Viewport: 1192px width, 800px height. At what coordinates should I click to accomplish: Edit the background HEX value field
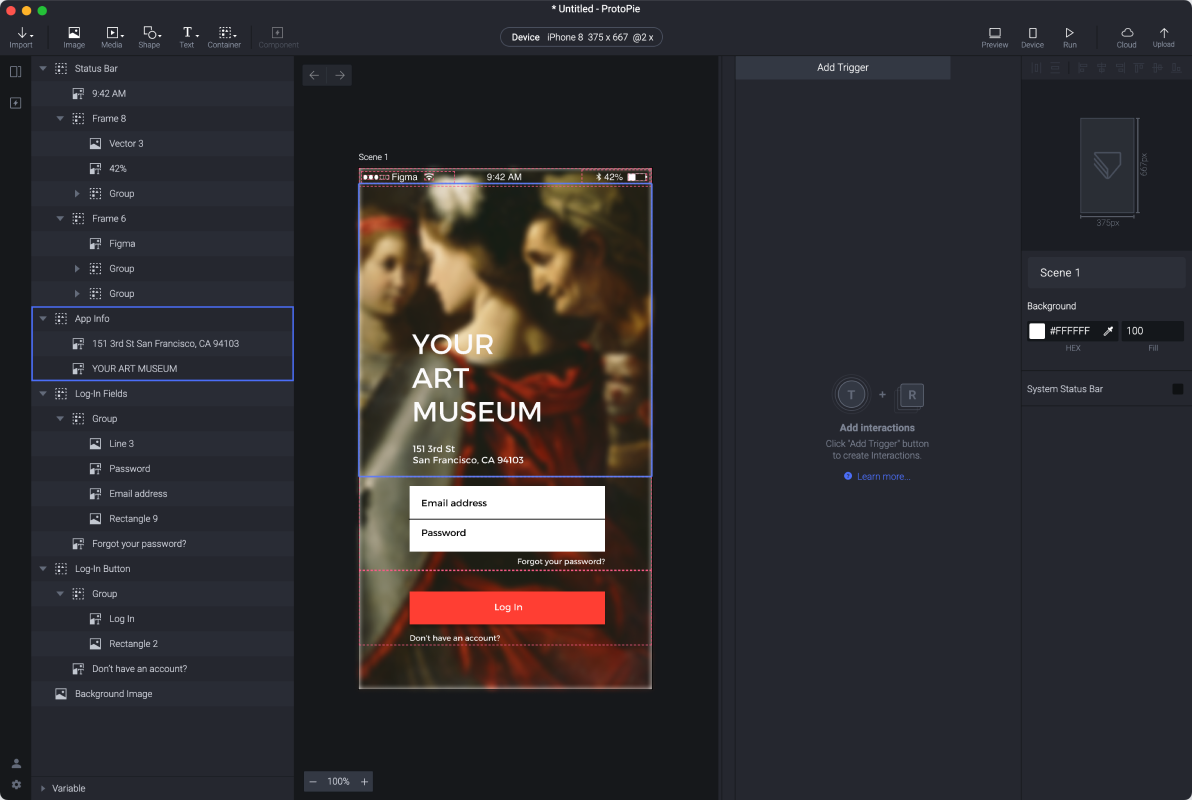coord(1073,331)
